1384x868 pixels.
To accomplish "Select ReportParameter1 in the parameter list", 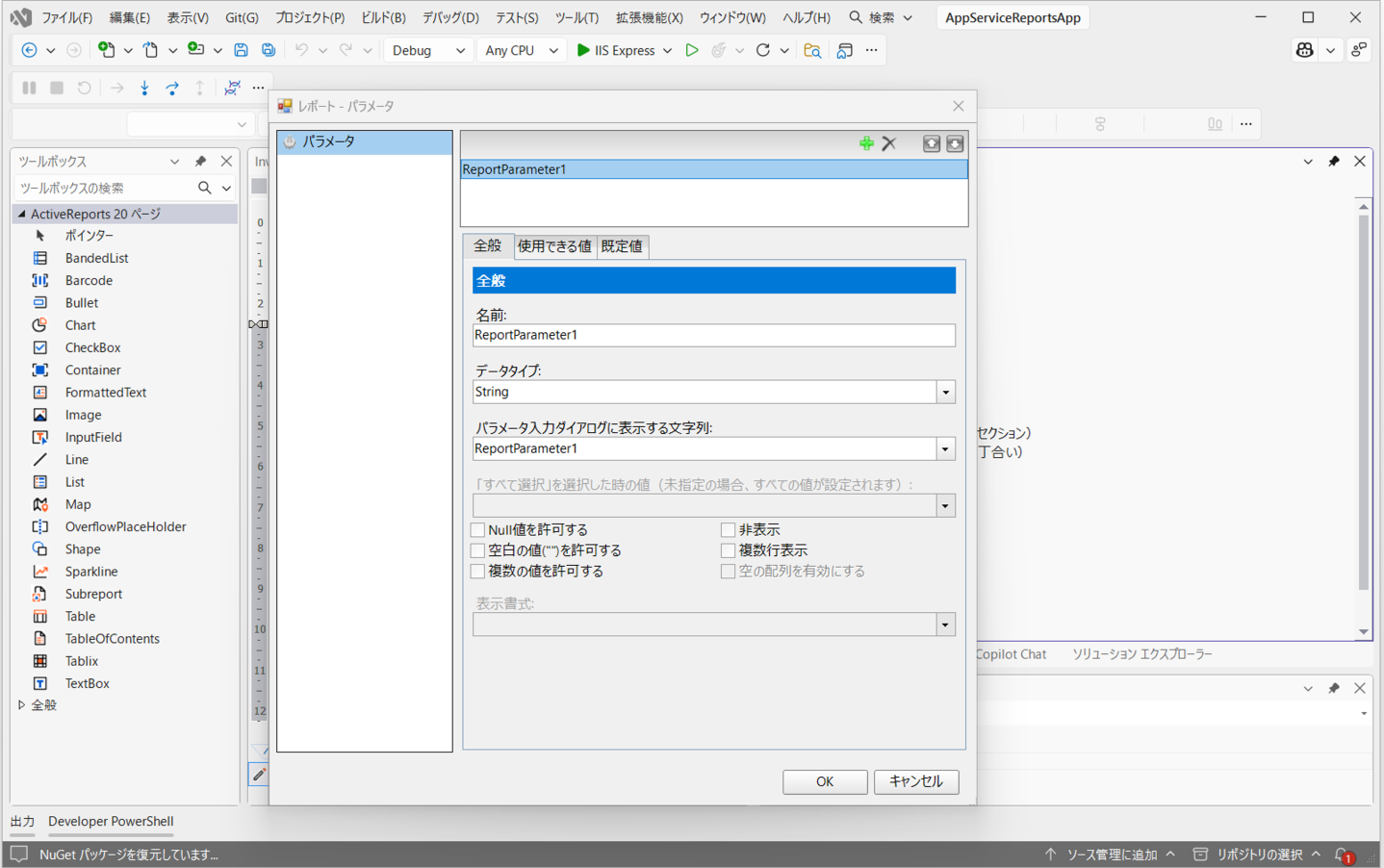I will pos(714,169).
